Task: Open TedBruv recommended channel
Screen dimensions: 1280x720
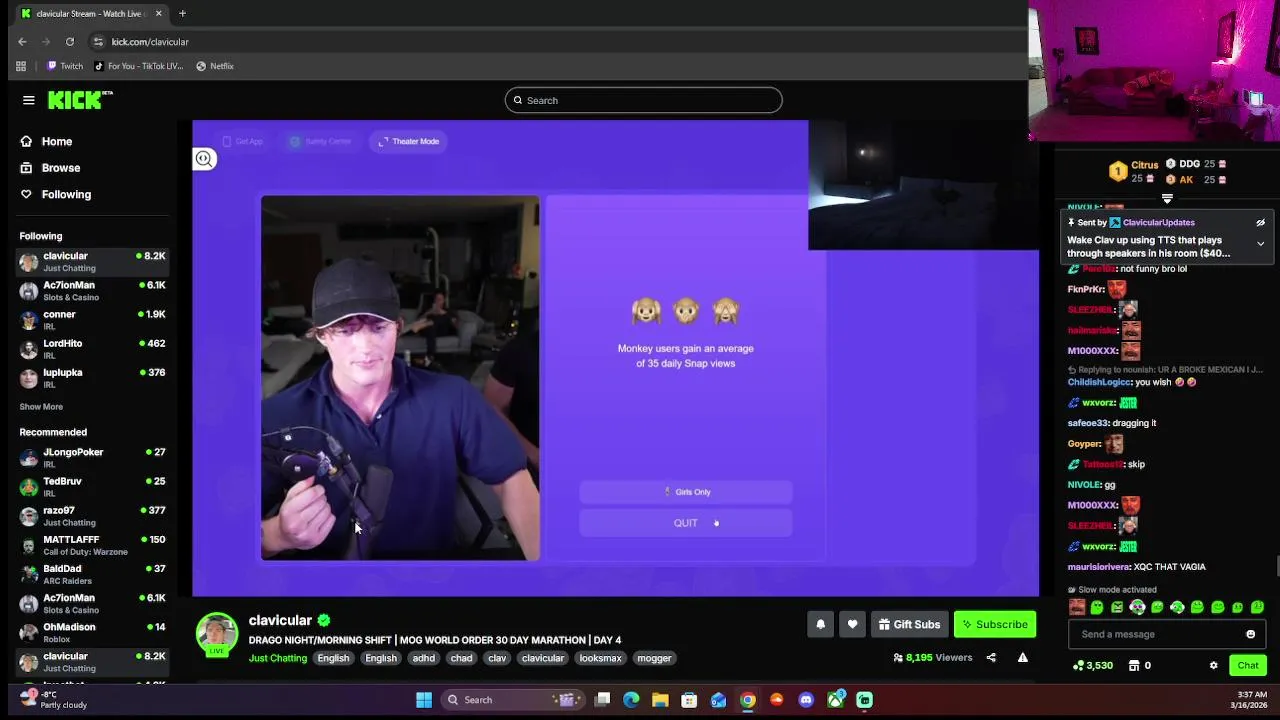Action: click(93, 487)
